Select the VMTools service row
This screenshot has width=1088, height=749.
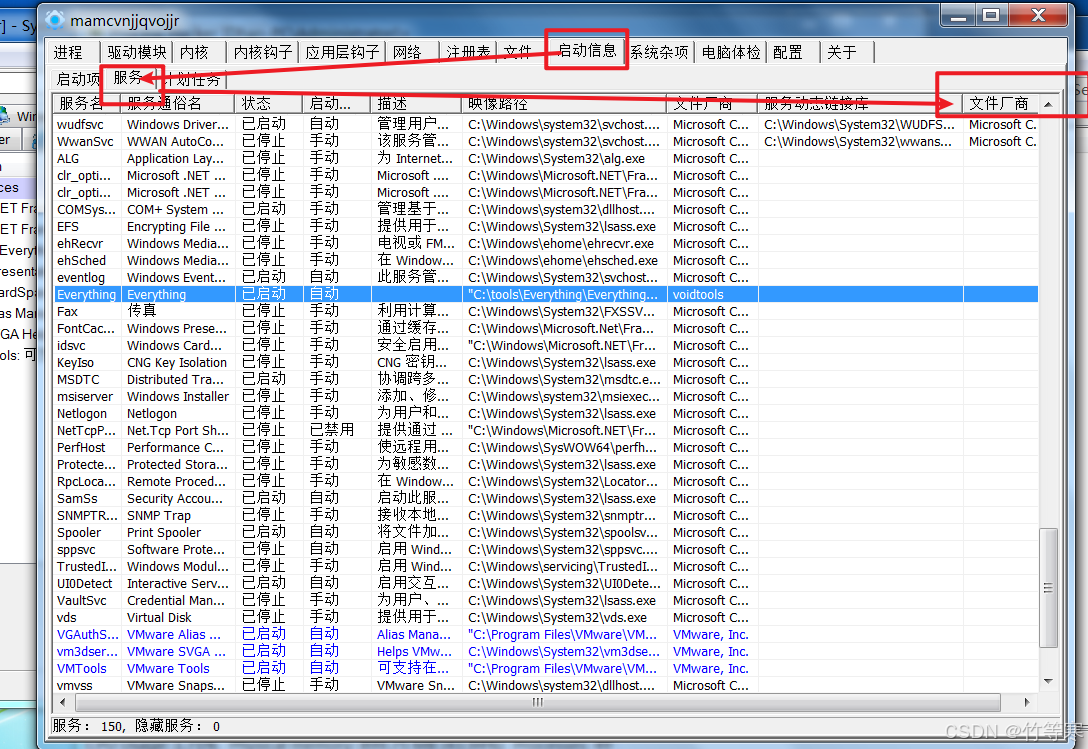point(82,669)
